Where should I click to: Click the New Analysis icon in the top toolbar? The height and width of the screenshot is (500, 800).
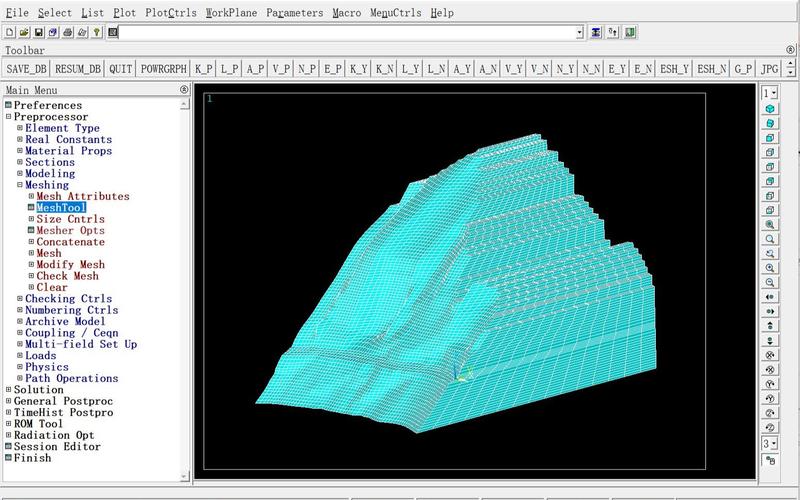point(9,32)
